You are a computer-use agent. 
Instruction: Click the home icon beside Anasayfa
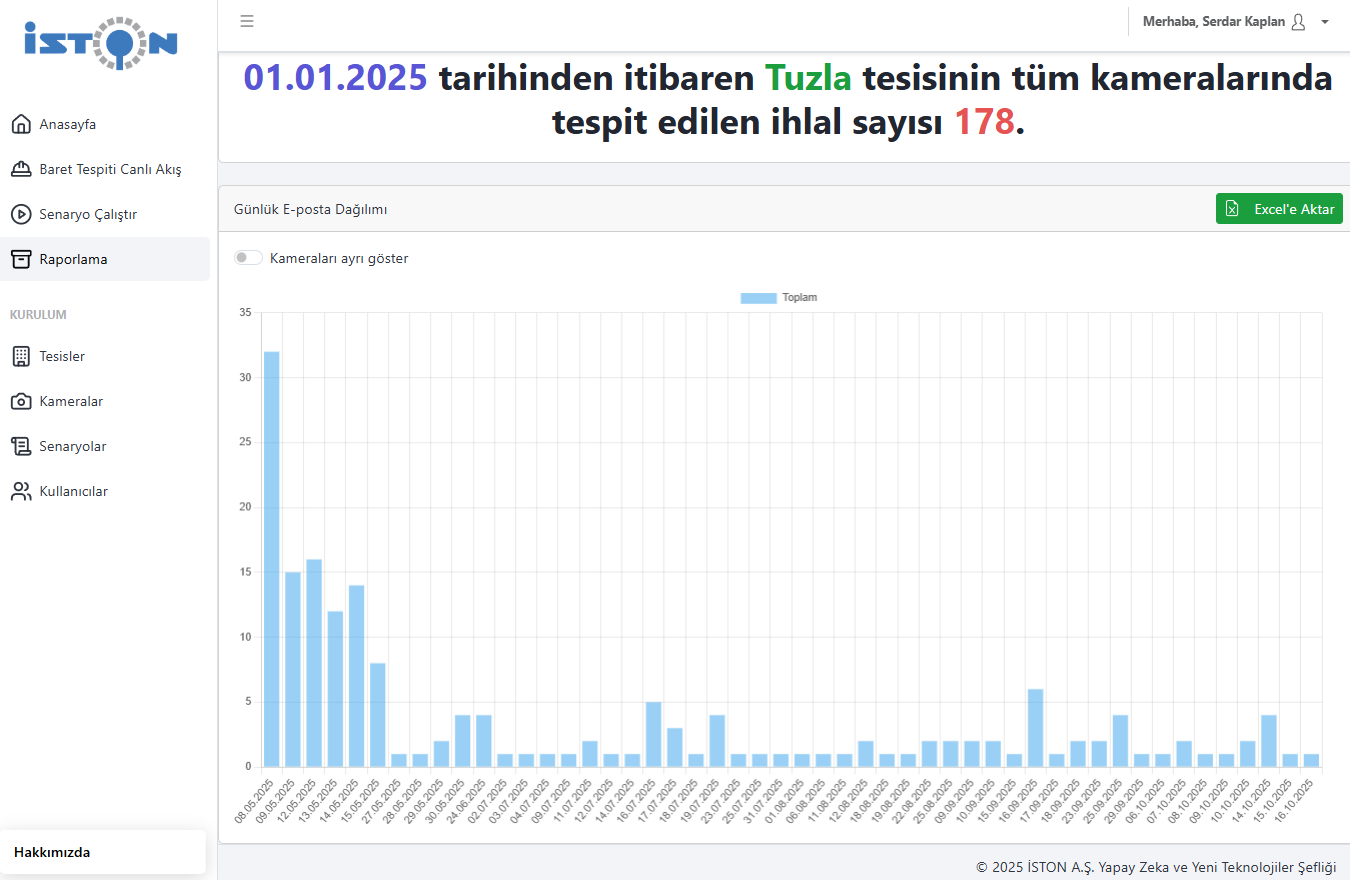(x=21, y=125)
